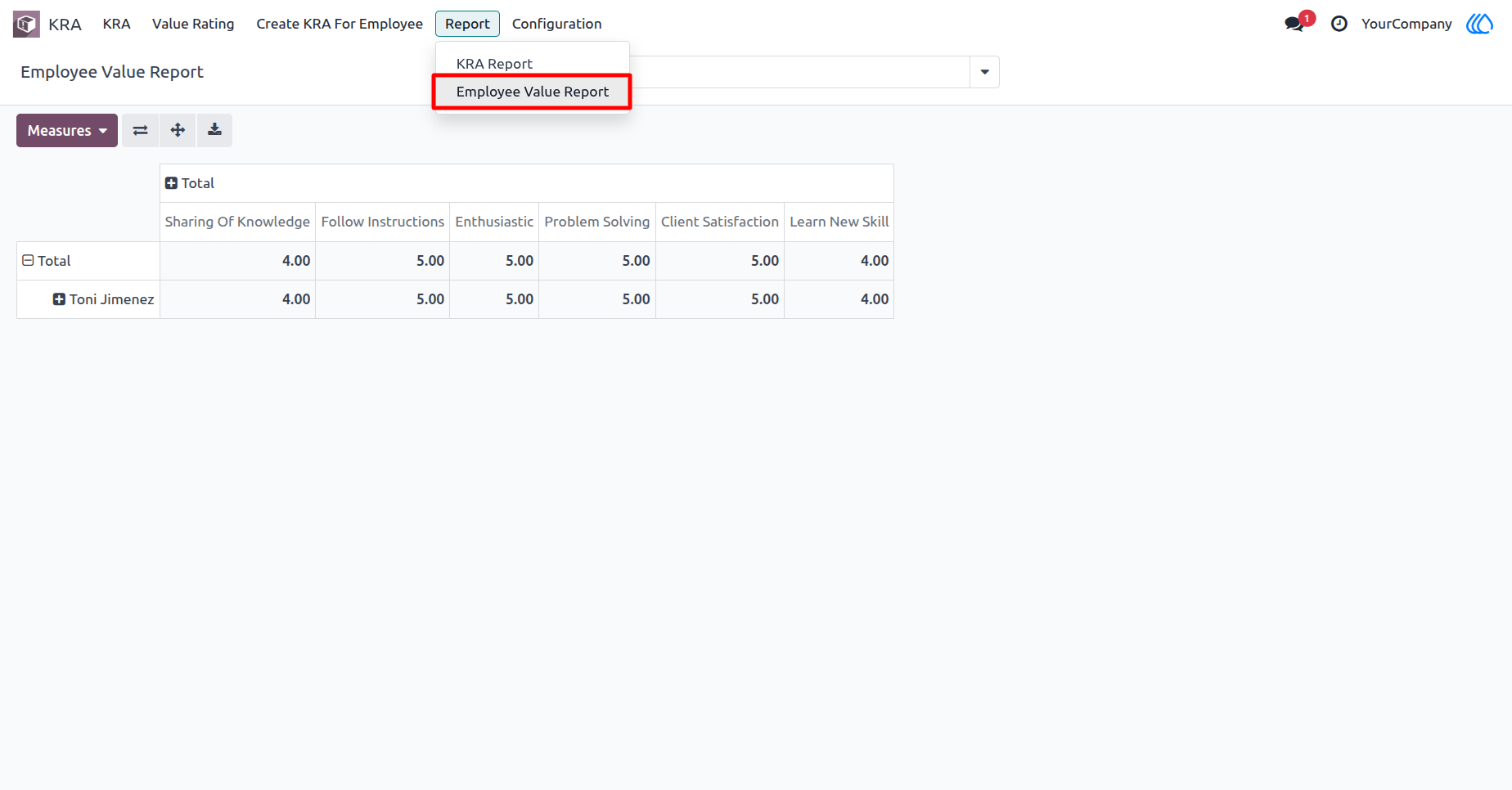Click the Sharing Of Knowledge column header
The image size is (1512, 790).
click(237, 222)
